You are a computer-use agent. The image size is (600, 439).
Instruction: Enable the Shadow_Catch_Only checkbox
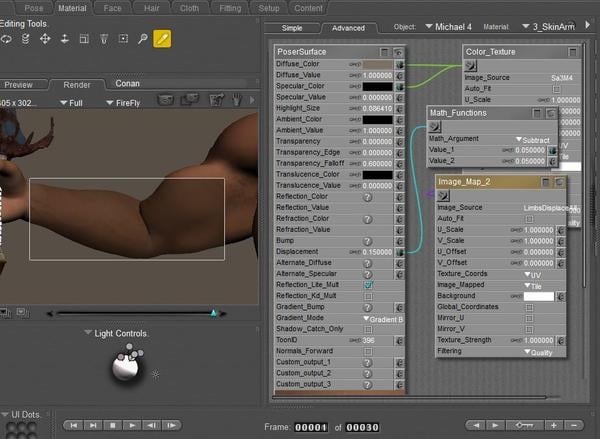(x=368, y=330)
